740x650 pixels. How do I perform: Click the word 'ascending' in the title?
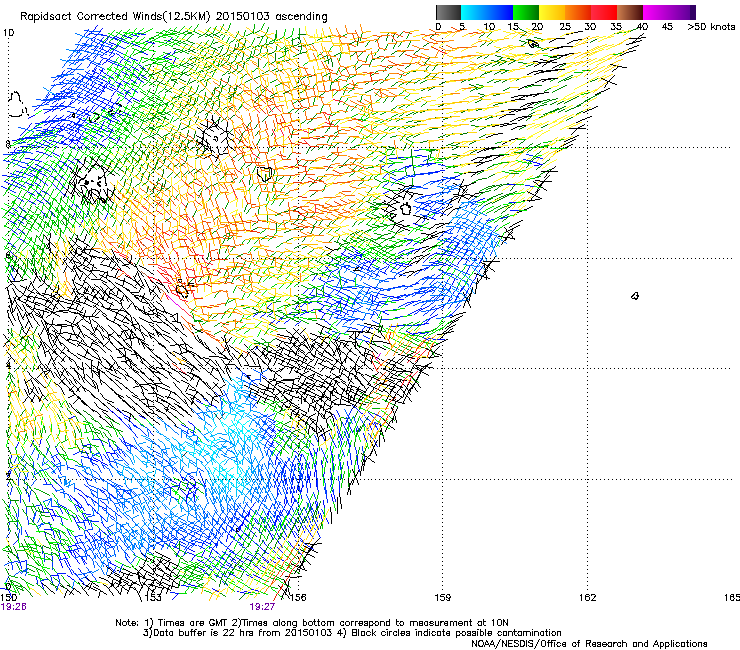coord(301,17)
